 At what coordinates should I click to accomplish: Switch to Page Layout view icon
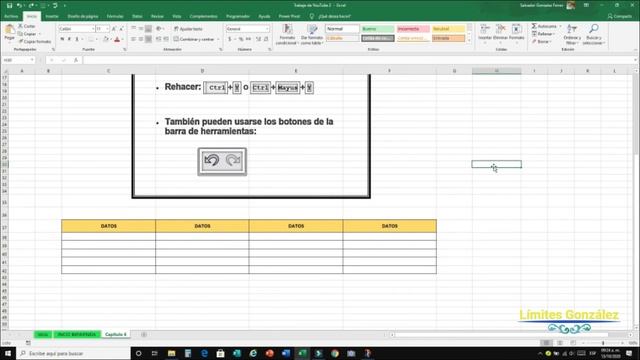pos(560,343)
